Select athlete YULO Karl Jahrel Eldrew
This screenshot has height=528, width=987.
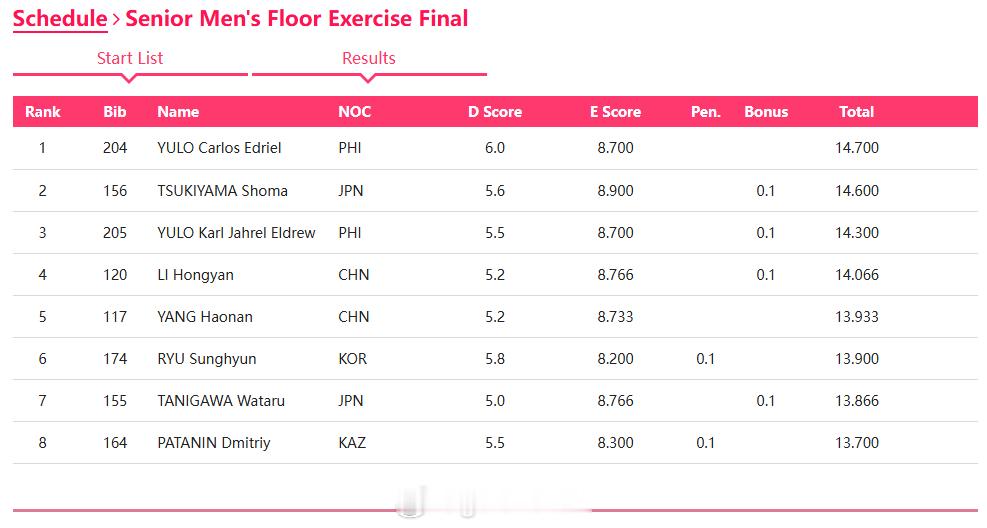click(x=236, y=233)
